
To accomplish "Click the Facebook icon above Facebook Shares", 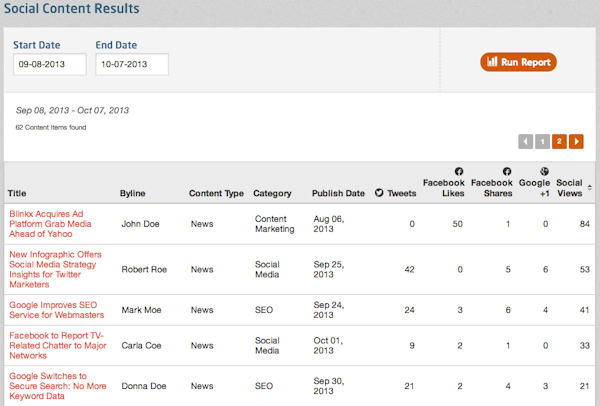I will [x=506, y=171].
